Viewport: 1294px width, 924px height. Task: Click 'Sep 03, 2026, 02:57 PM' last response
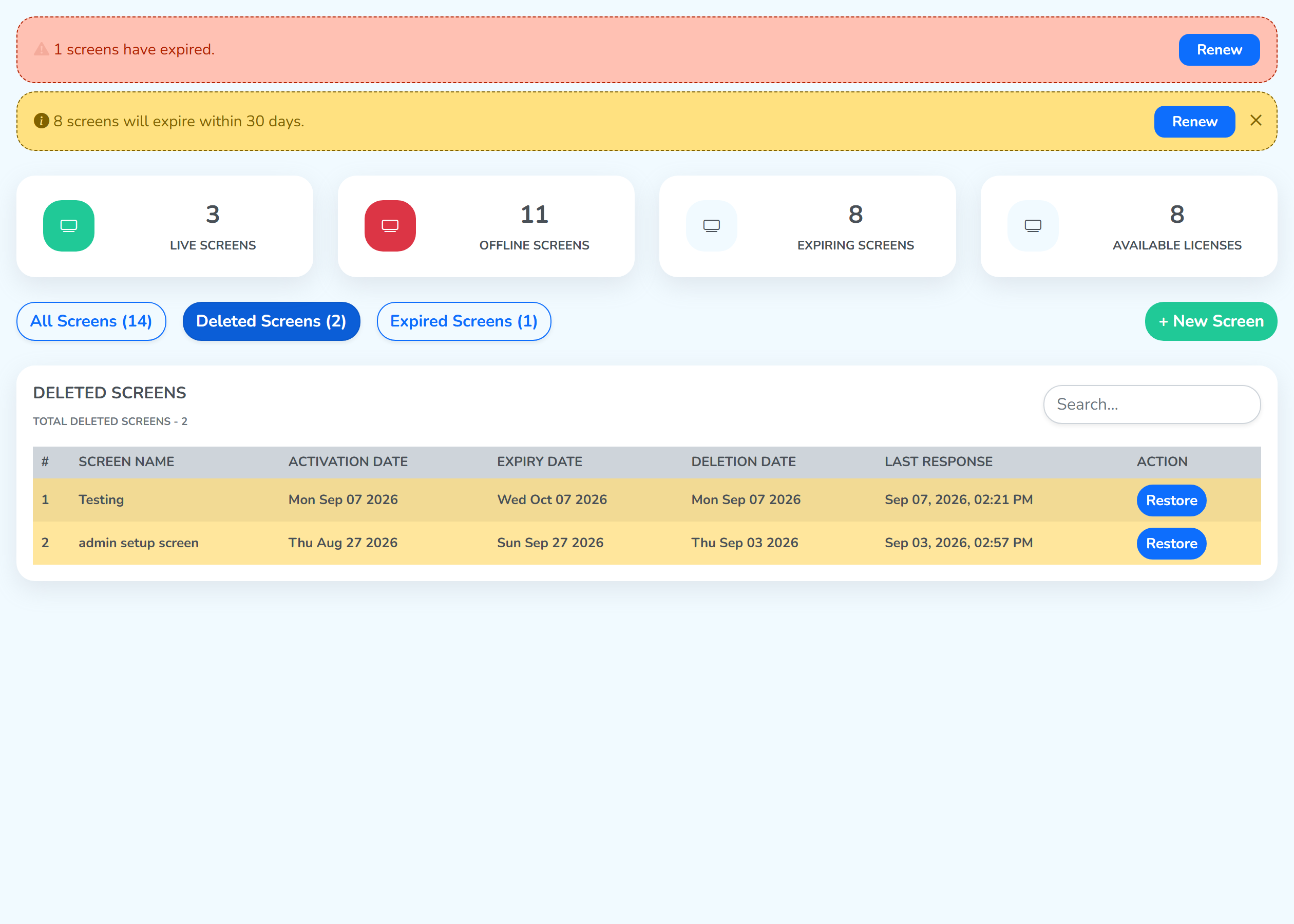pos(959,543)
